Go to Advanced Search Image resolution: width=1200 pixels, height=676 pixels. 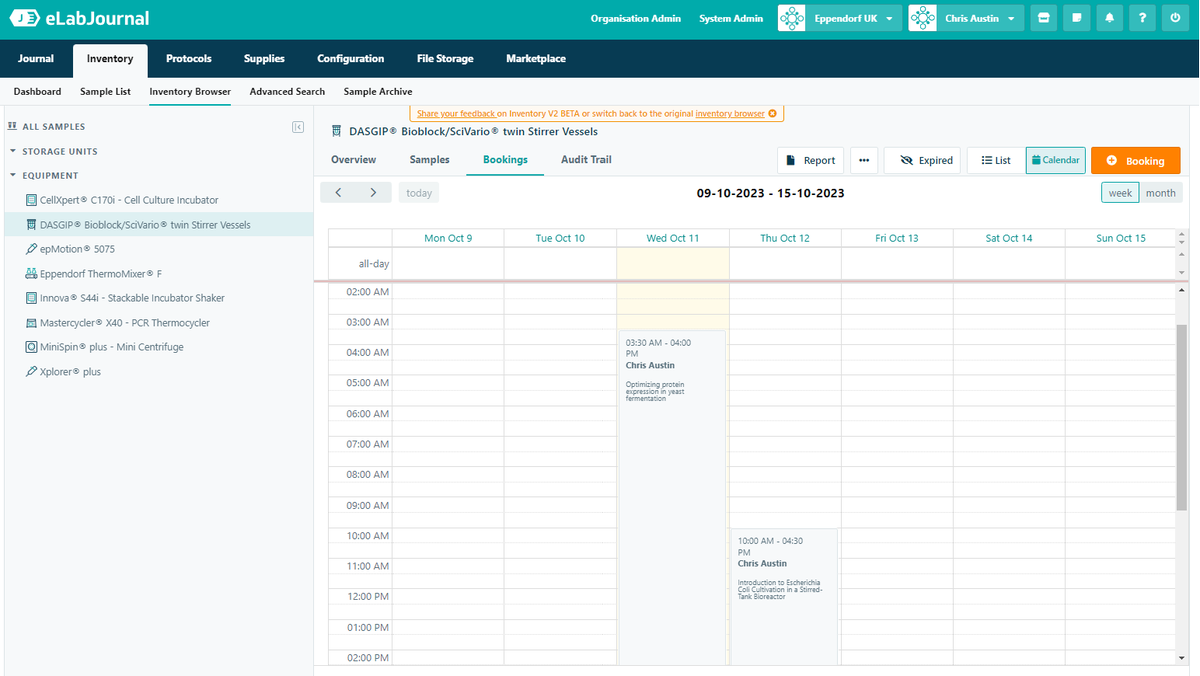coord(287,91)
